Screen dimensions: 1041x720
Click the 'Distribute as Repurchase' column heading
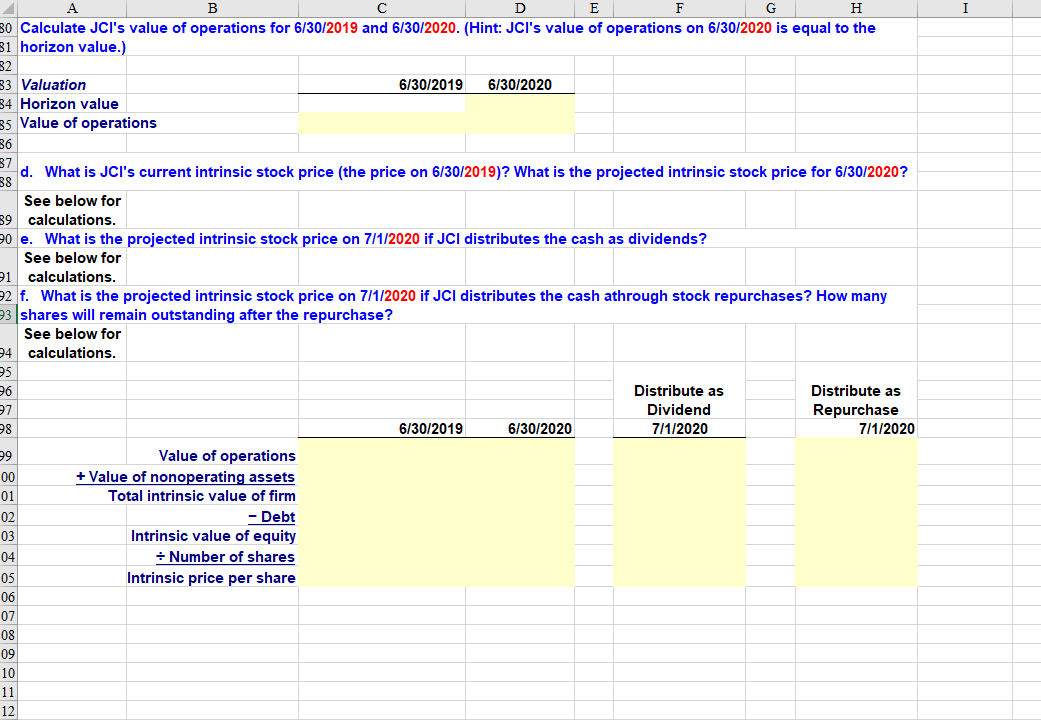point(856,400)
